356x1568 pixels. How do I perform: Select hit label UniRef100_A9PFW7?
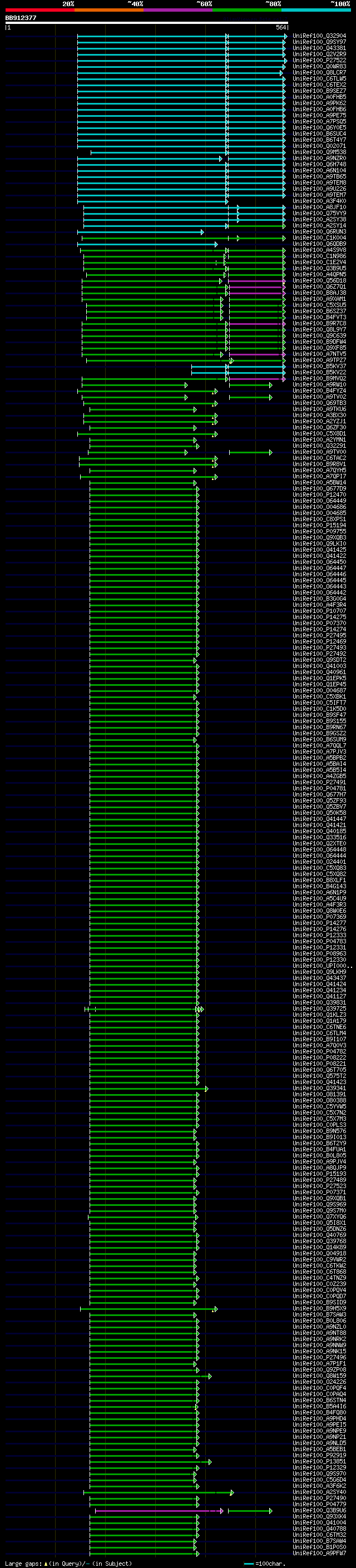tap(319, 1554)
